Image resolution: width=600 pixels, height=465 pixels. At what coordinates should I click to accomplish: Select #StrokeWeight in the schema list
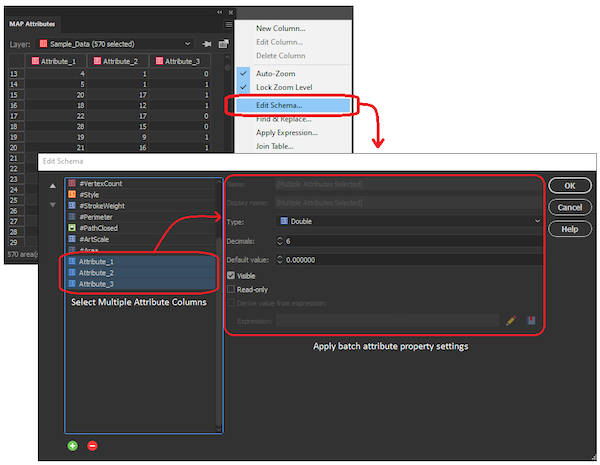[141, 206]
